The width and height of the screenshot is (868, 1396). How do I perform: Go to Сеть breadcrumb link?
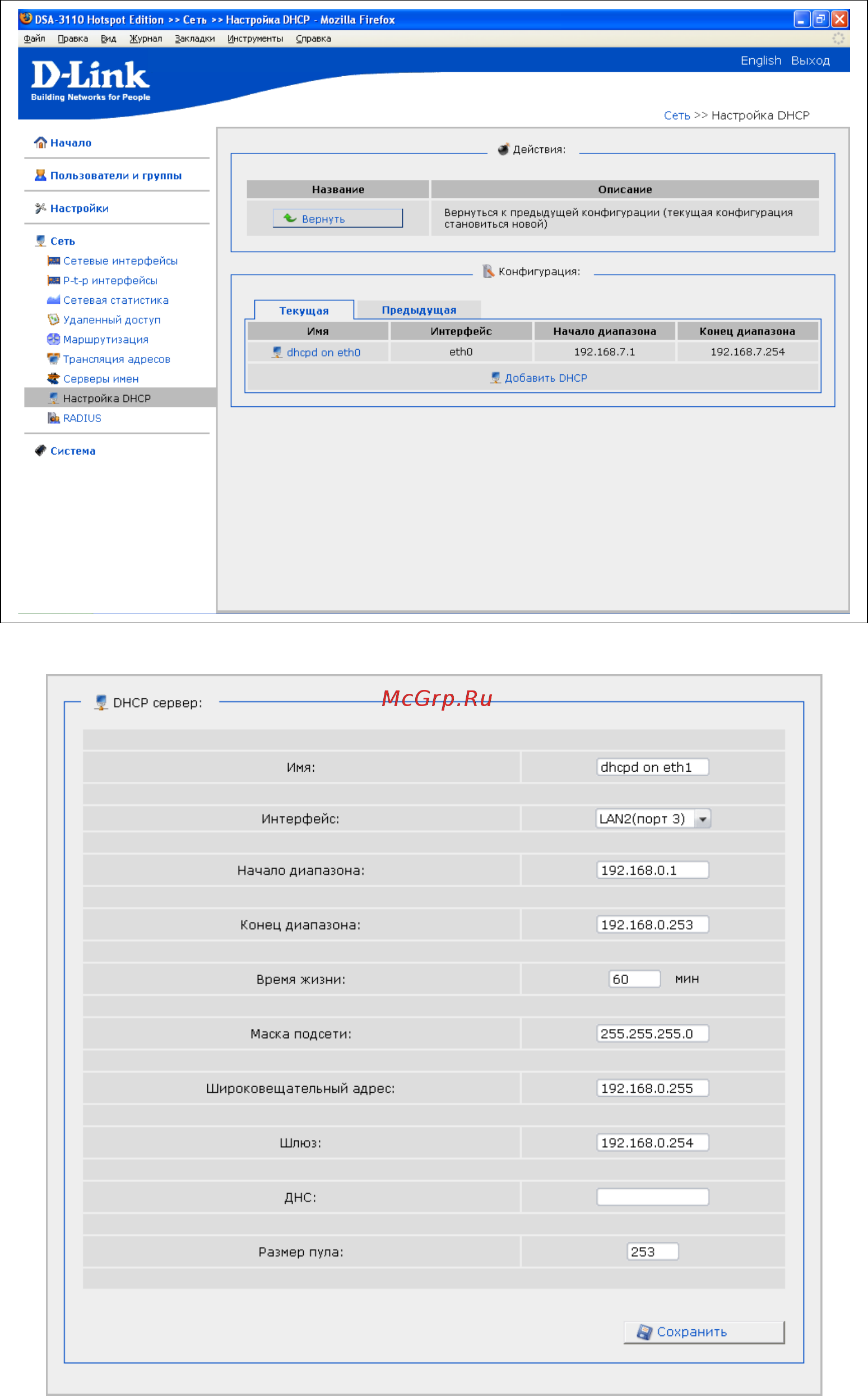coord(677,115)
